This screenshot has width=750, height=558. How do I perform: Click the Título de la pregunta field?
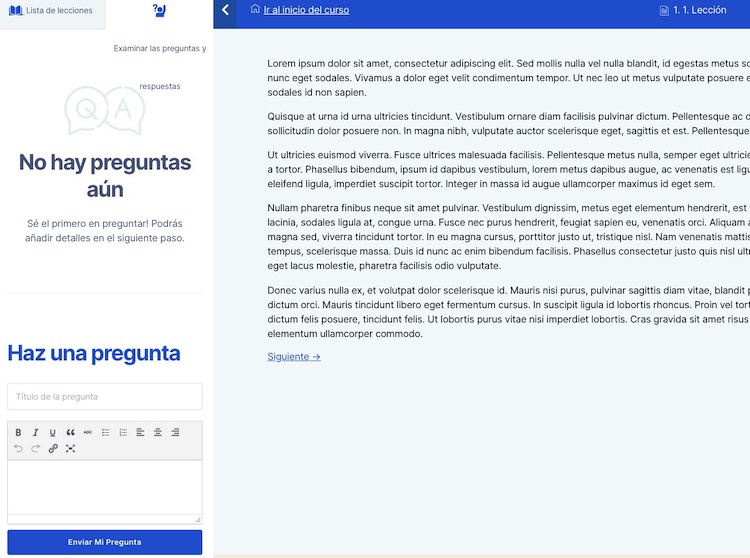104,397
